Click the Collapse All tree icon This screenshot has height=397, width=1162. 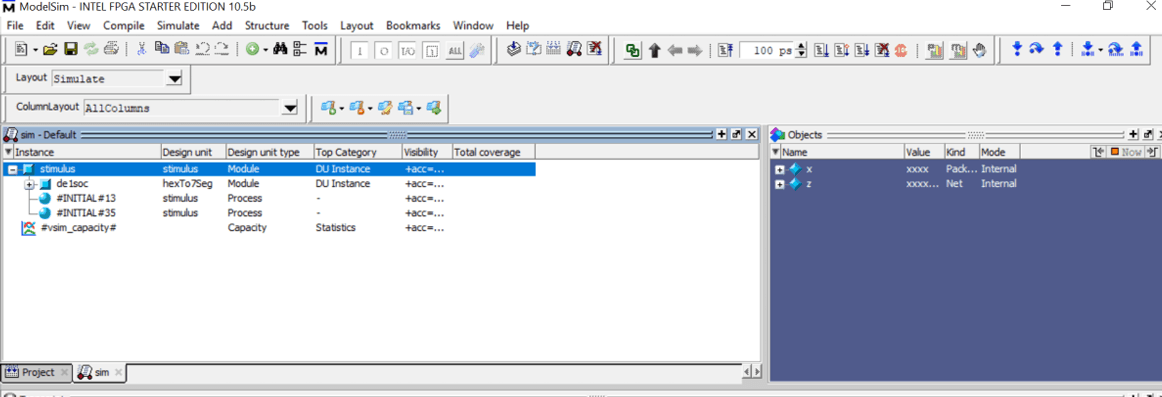(x=300, y=50)
